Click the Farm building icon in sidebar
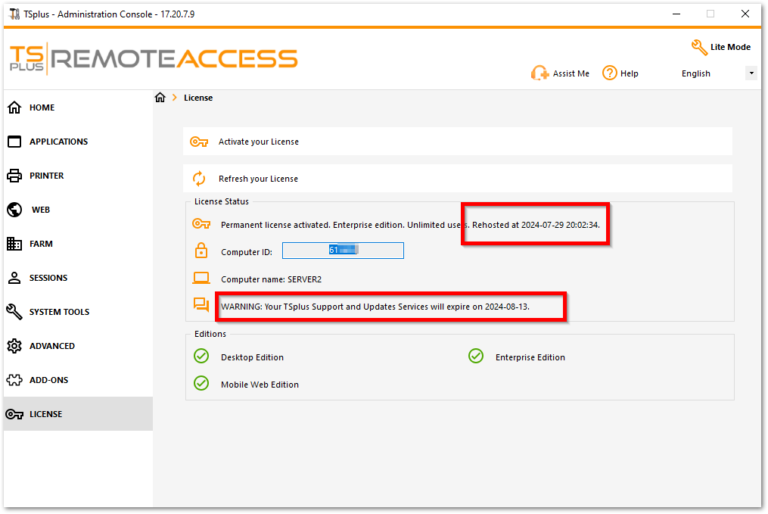 tap(14, 244)
